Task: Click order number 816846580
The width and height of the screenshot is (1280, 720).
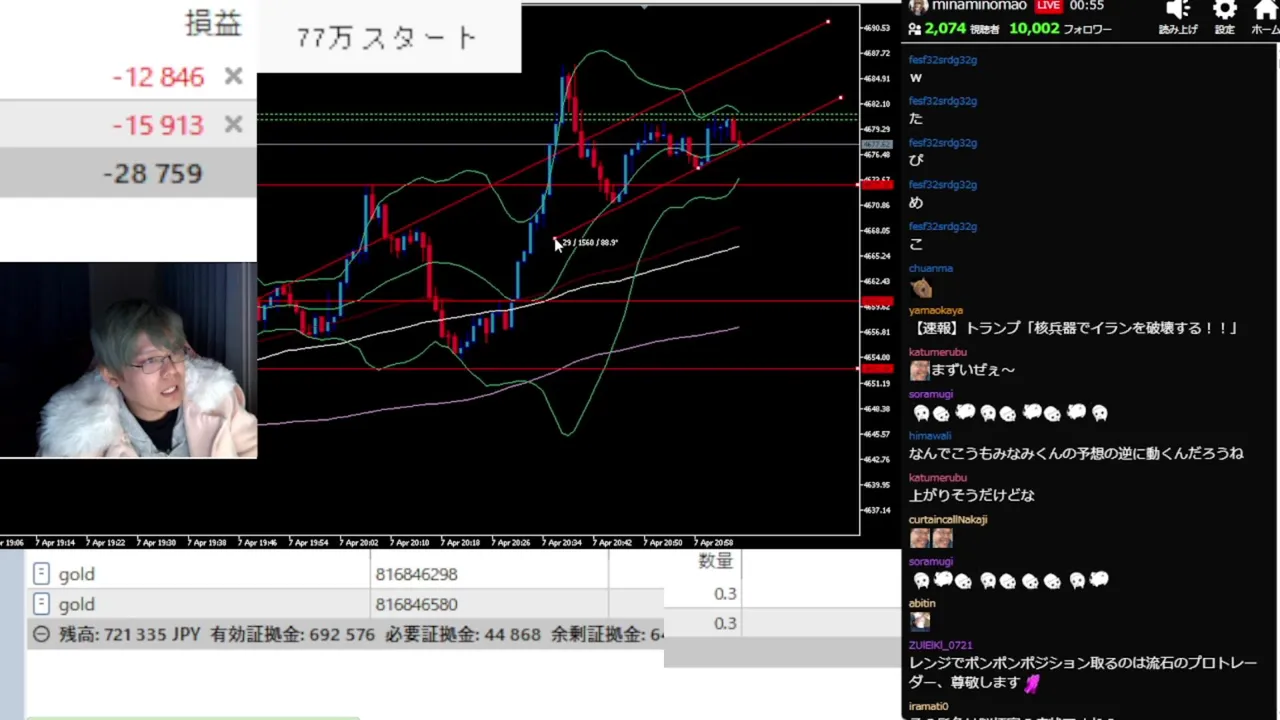Action: coord(416,604)
